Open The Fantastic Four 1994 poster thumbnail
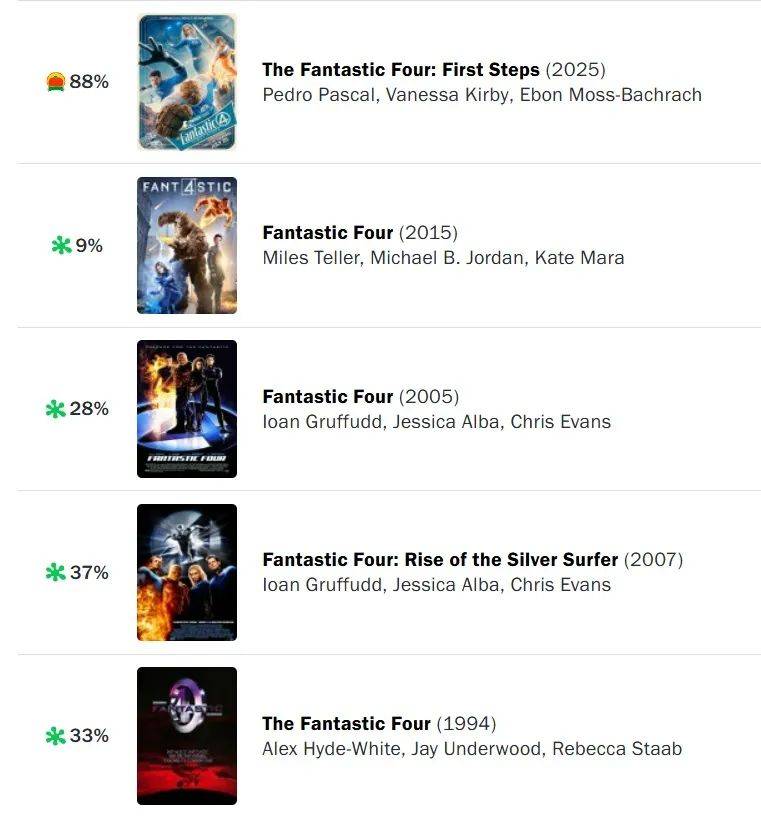The image size is (761, 816). click(187, 736)
